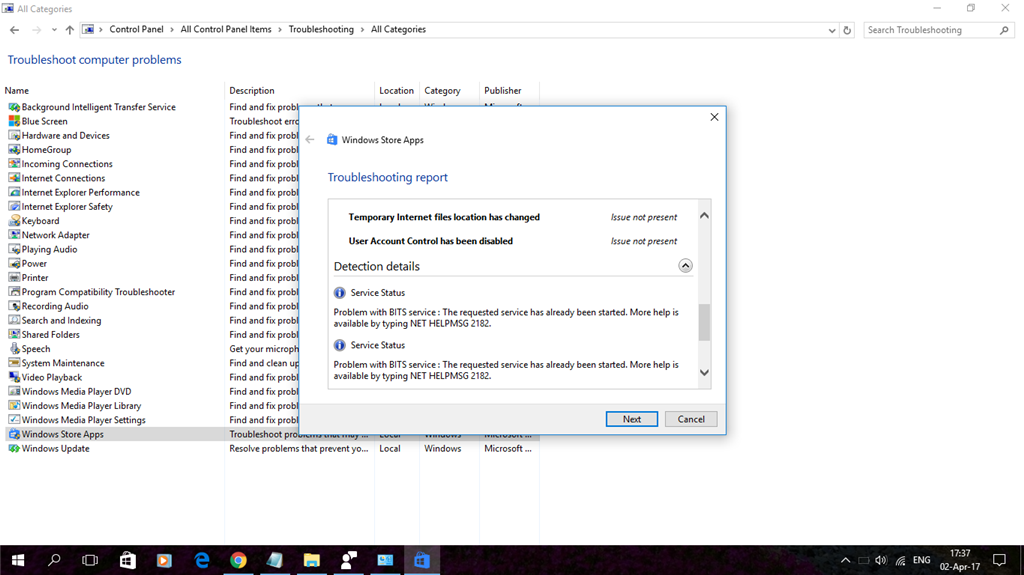Click the Shared Folders icon

[14, 335]
